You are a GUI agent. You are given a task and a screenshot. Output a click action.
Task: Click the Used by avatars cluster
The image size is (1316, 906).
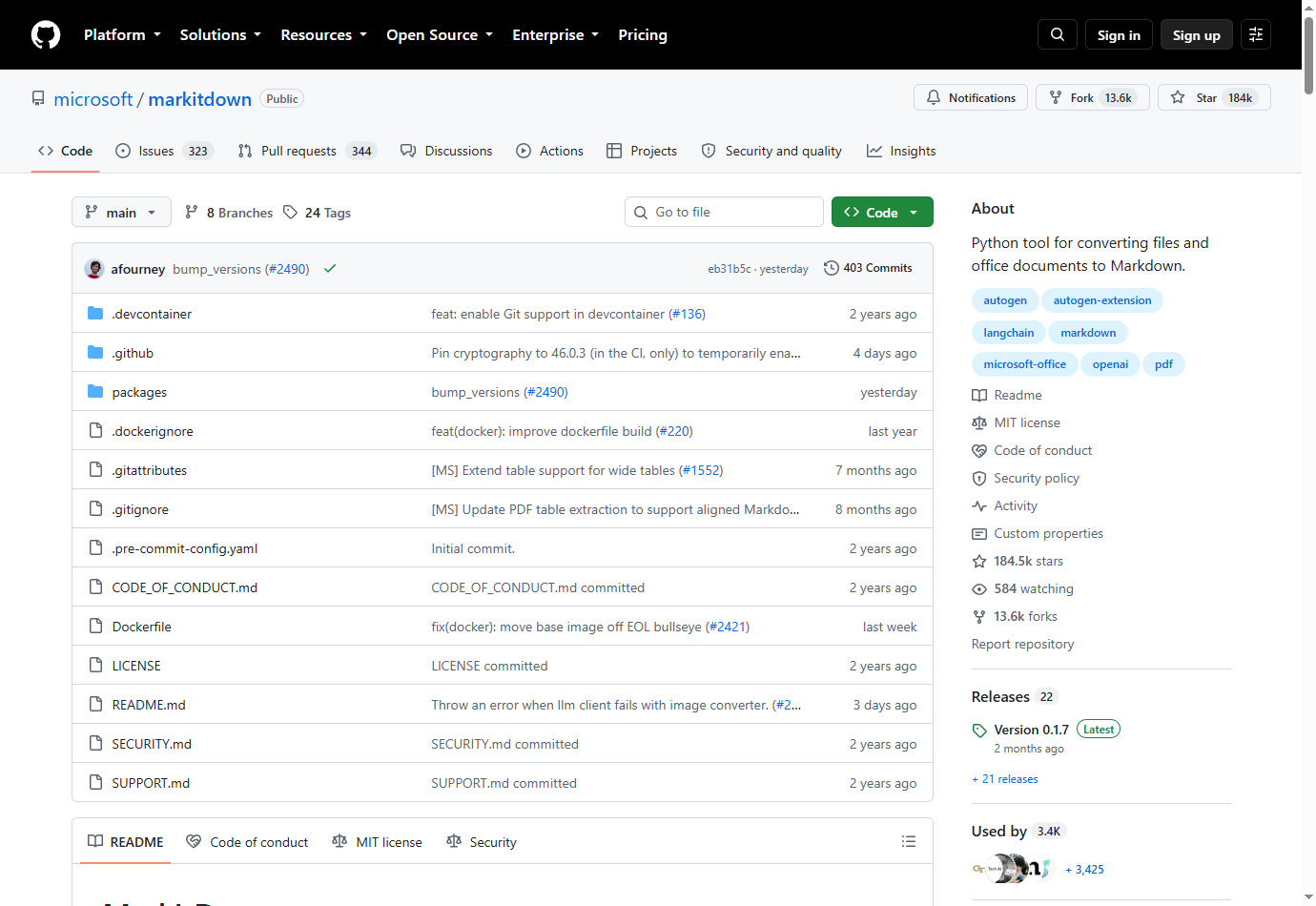[1011, 869]
